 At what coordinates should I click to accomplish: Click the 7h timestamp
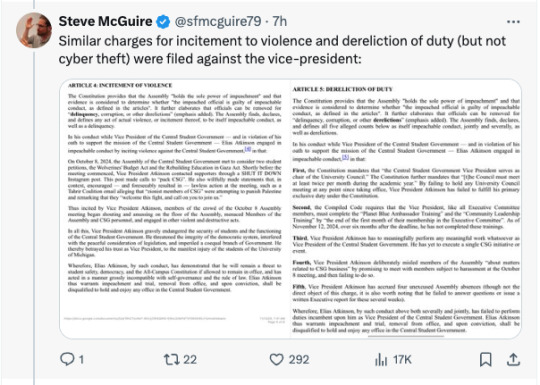tap(280, 21)
